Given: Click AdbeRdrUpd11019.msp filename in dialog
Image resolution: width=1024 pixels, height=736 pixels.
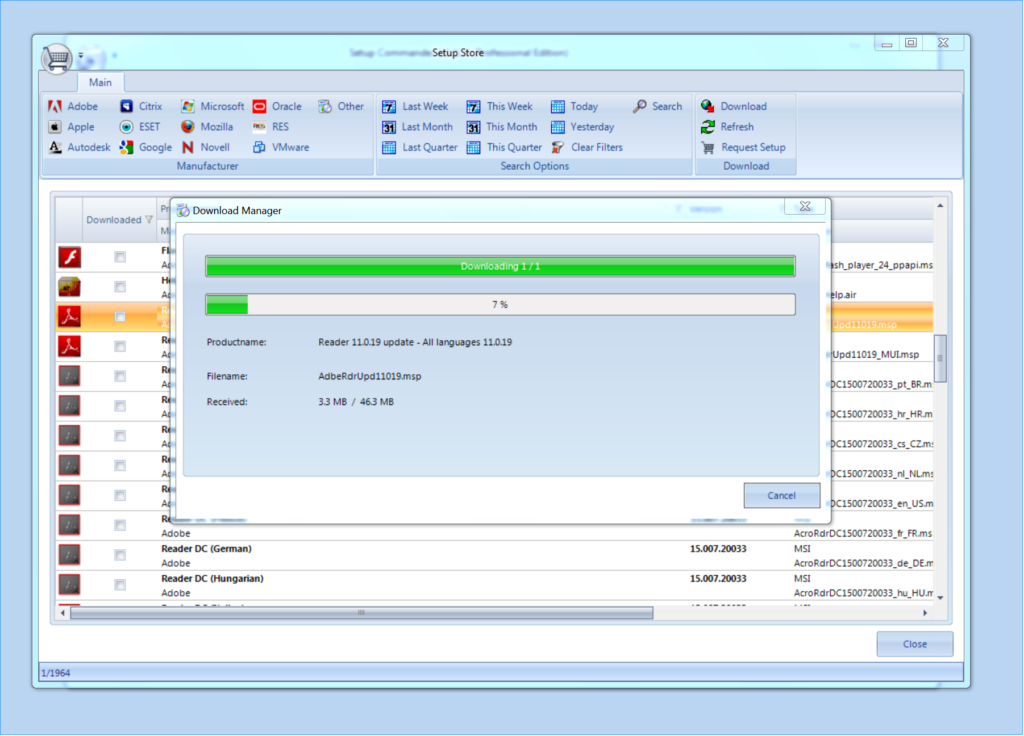Looking at the screenshot, I should click(370, 376).
